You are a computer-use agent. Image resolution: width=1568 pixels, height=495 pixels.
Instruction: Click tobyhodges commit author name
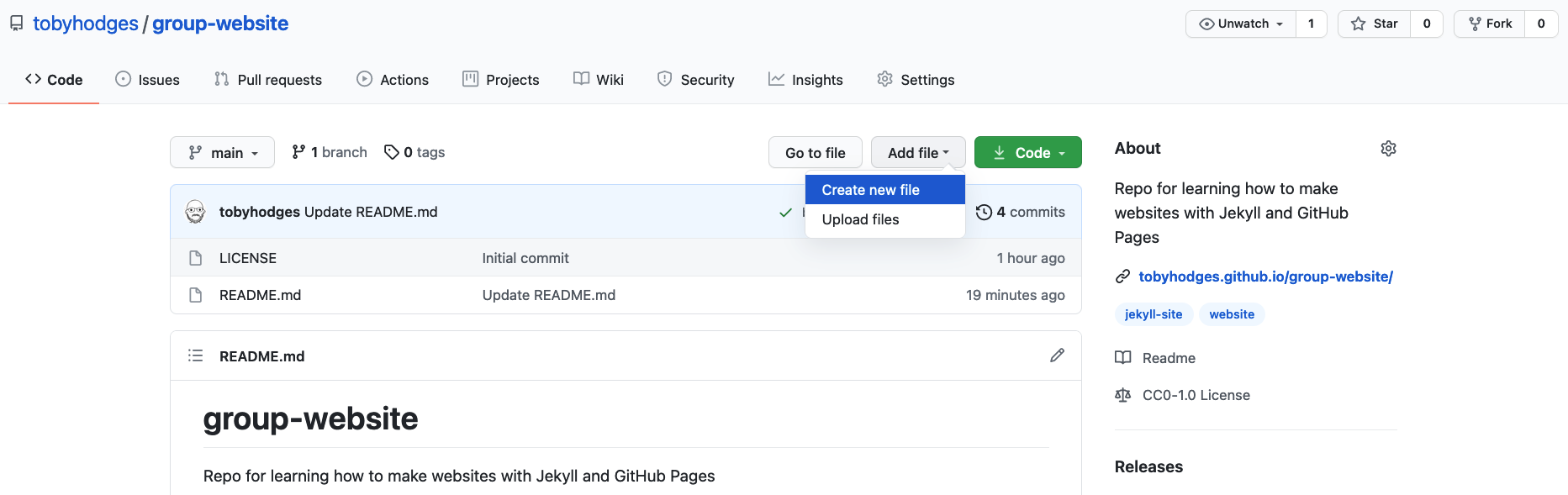coord(259,212)
